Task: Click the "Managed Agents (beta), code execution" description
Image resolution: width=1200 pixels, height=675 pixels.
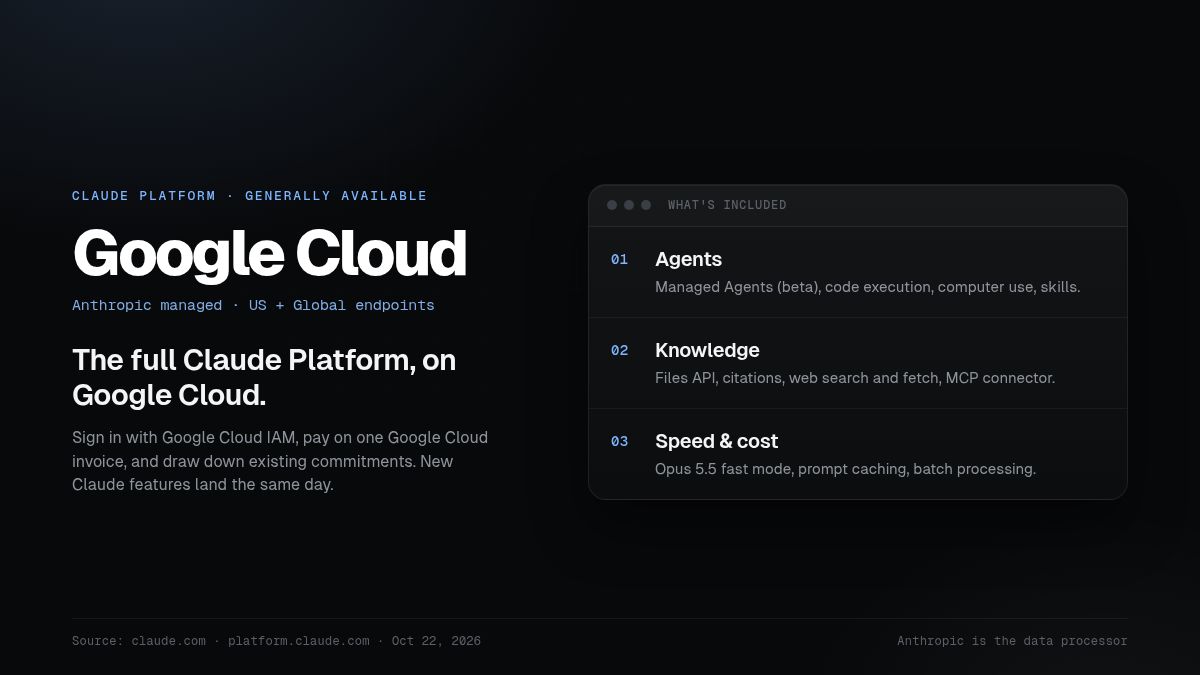Action: point(867,287)
